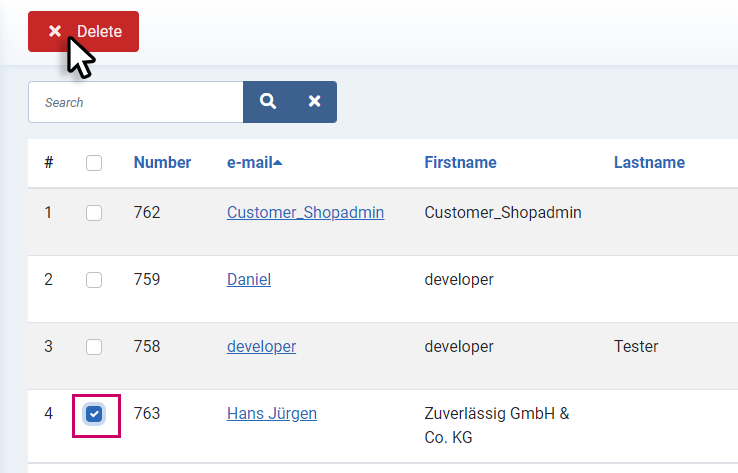Clear the search with the X icon

(314, 102)
